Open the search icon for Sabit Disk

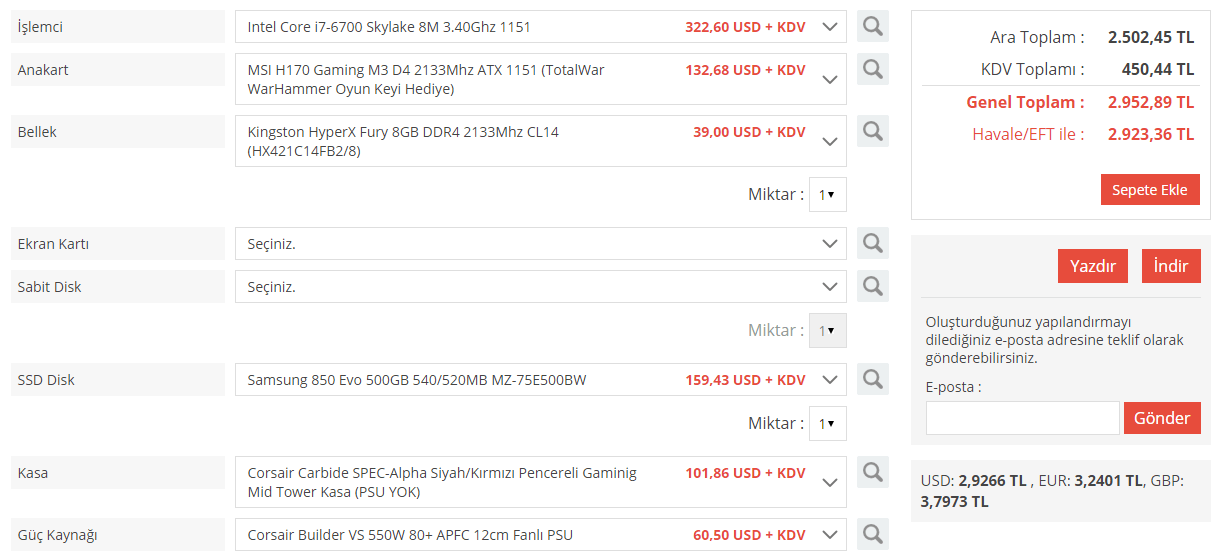873,286
